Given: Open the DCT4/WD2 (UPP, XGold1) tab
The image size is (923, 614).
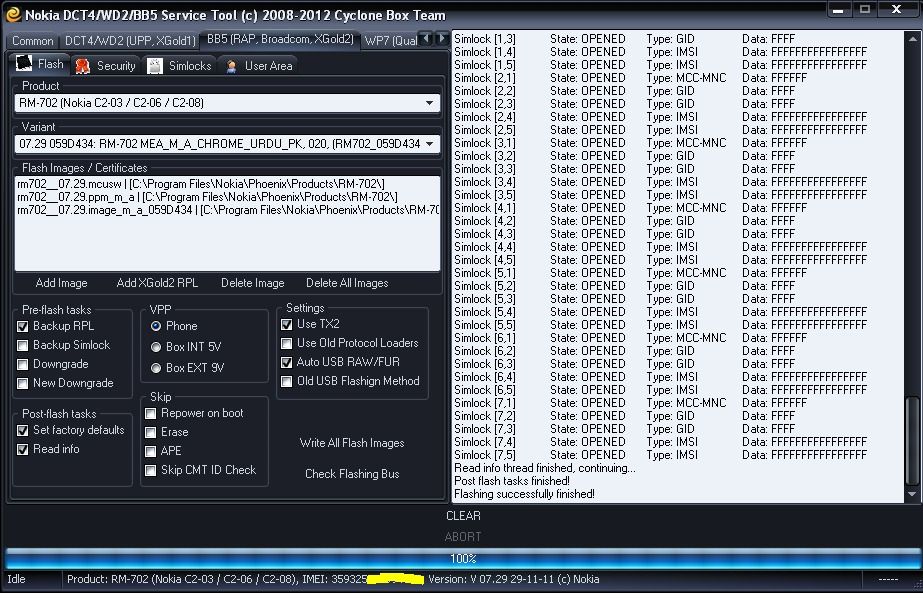Looking at the screenshot, I should tap(129, 41).
